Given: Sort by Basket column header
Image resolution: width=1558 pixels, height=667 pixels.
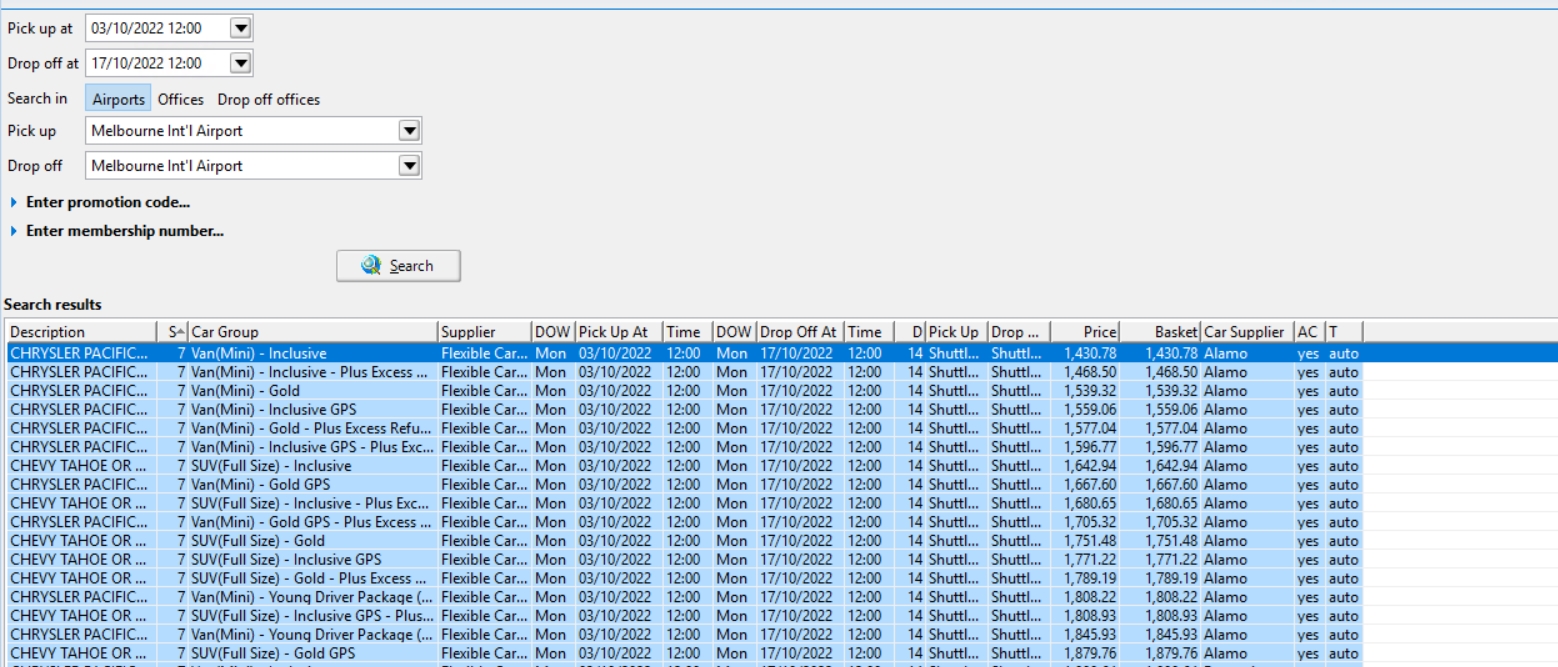Looking at the screenshot, I should tap(1159, 332).
